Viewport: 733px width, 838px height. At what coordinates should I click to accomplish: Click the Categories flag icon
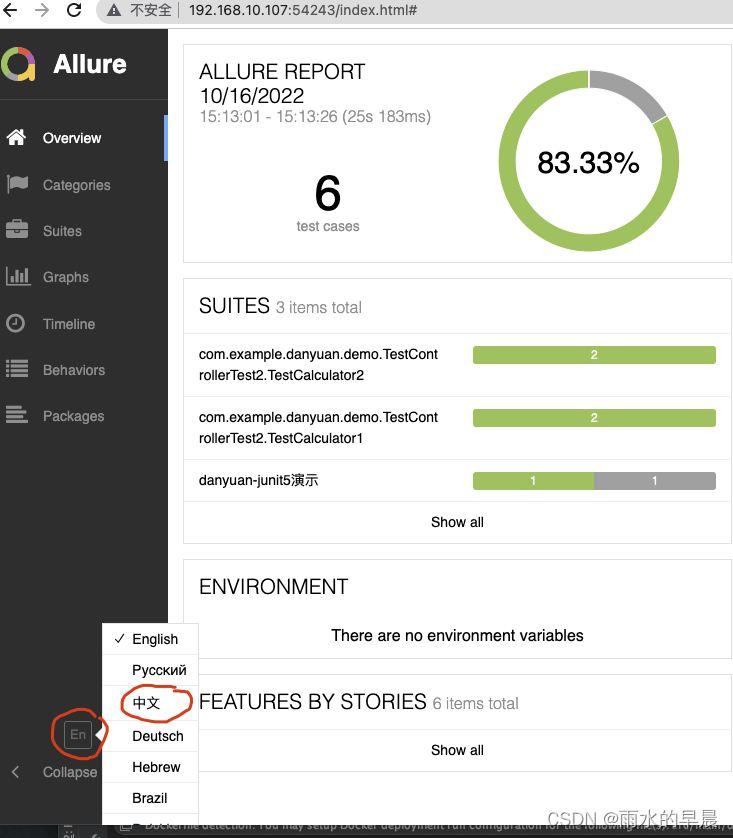17,184
